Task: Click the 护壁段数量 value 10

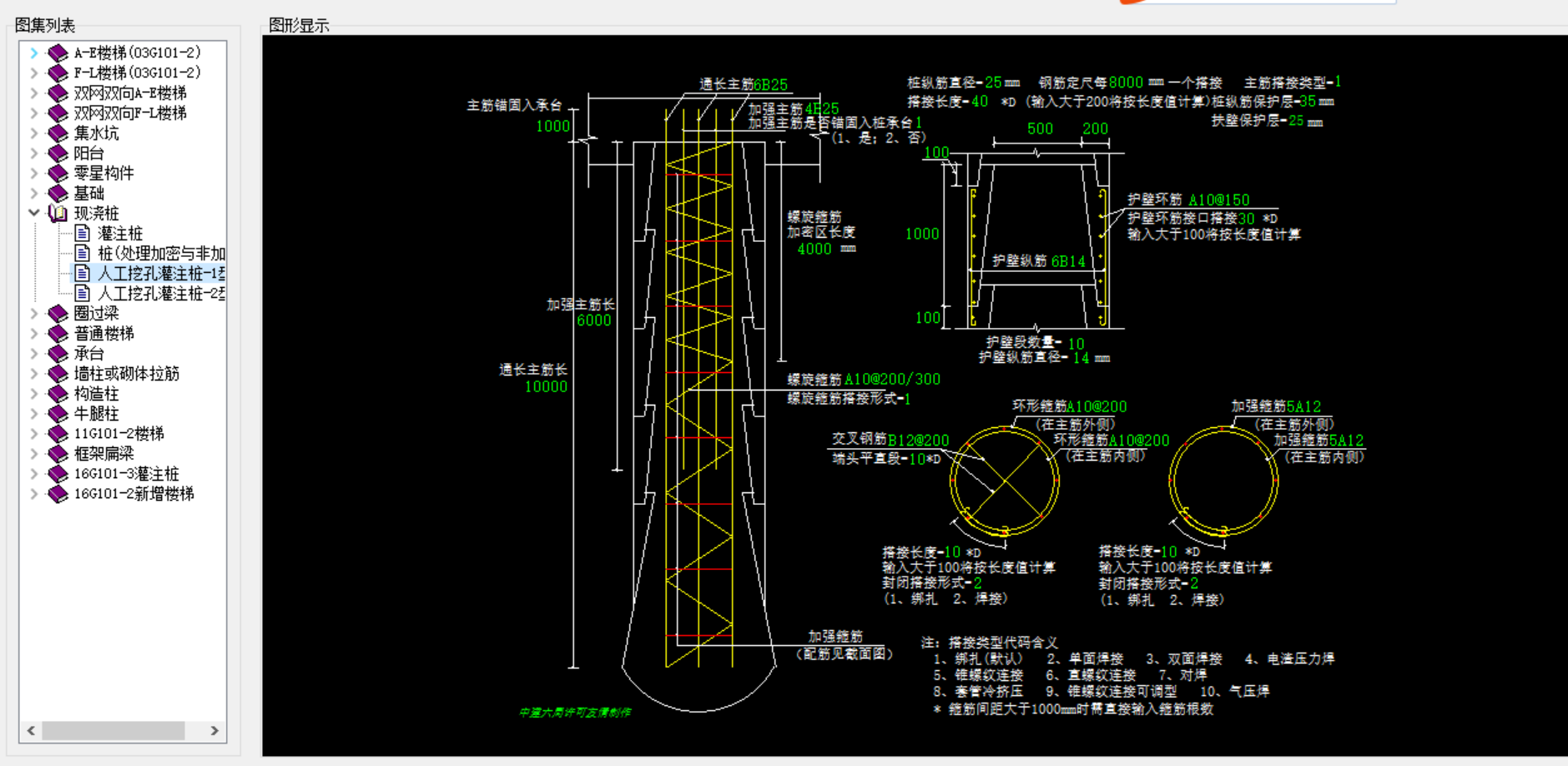Action: (1076, 344)
